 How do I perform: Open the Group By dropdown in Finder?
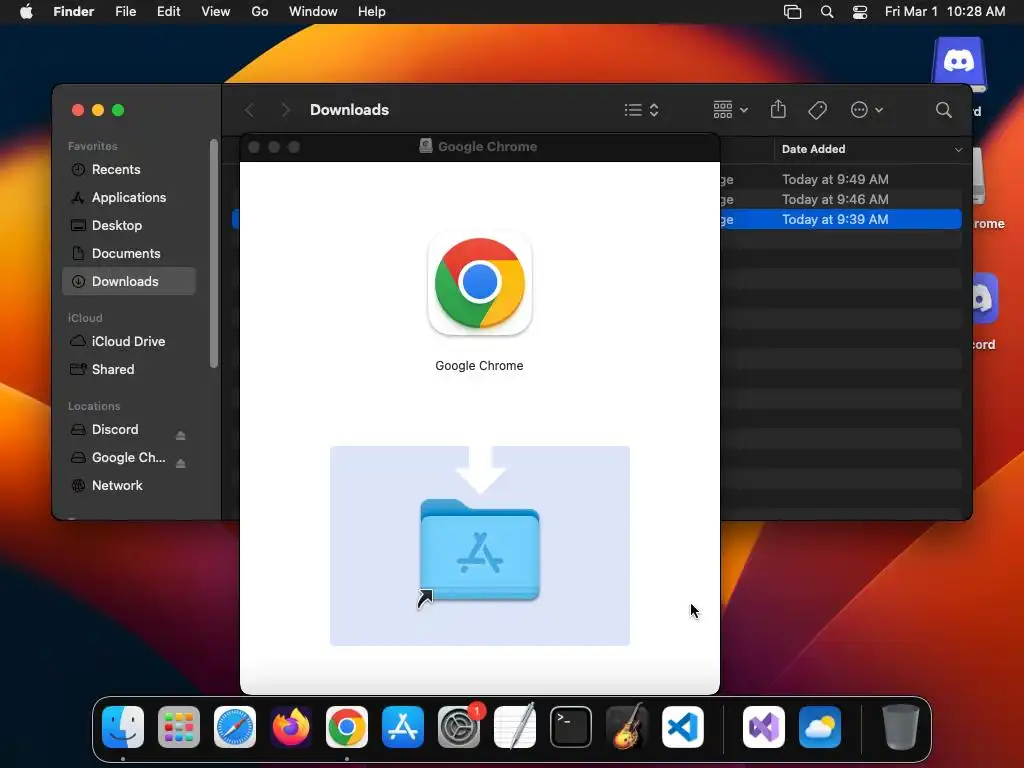tap(730, 110)
